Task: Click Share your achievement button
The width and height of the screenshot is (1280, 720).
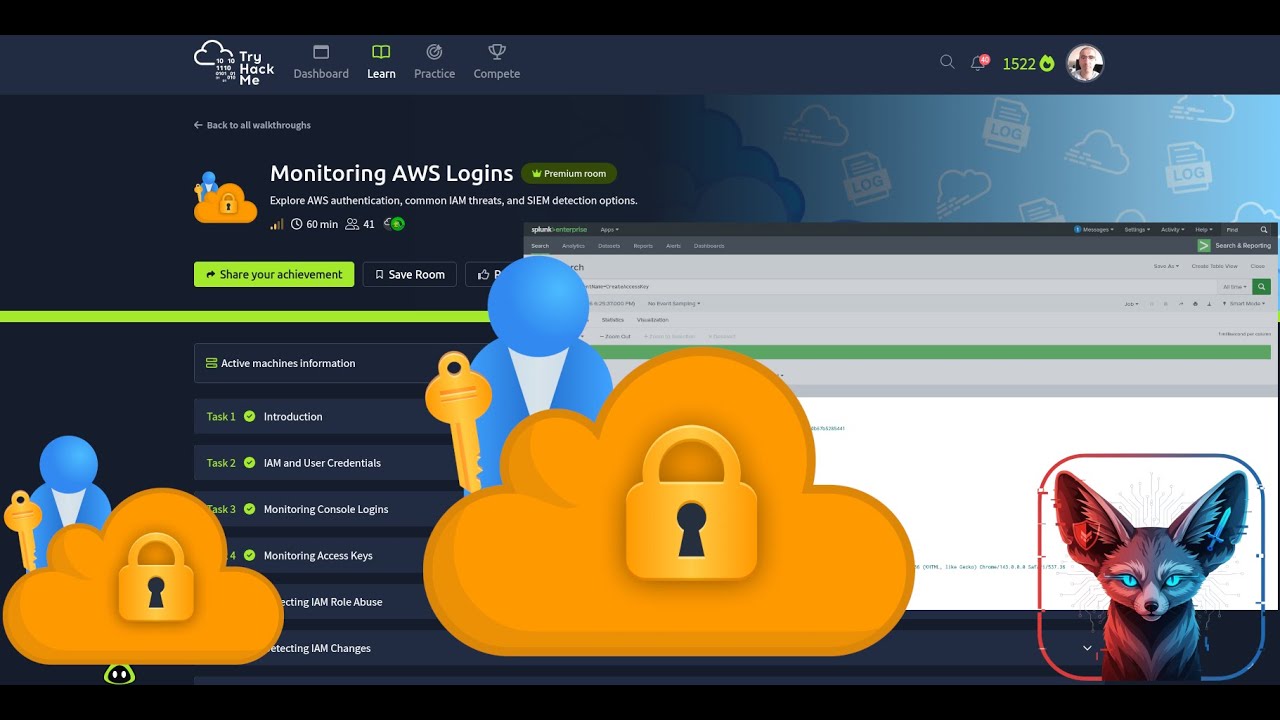Action: point(274,274)
